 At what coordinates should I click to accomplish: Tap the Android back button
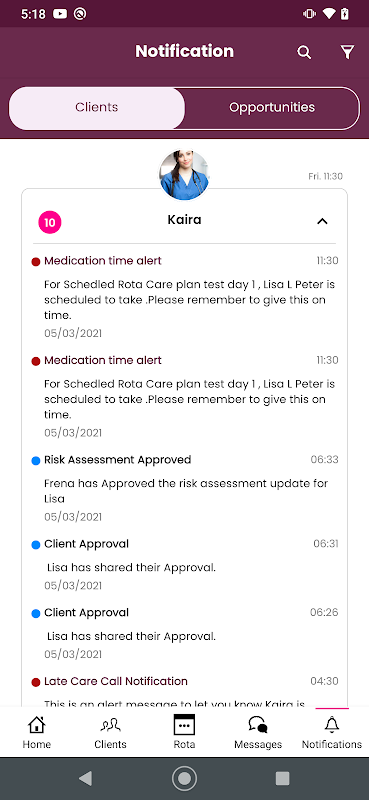point(85,778)
